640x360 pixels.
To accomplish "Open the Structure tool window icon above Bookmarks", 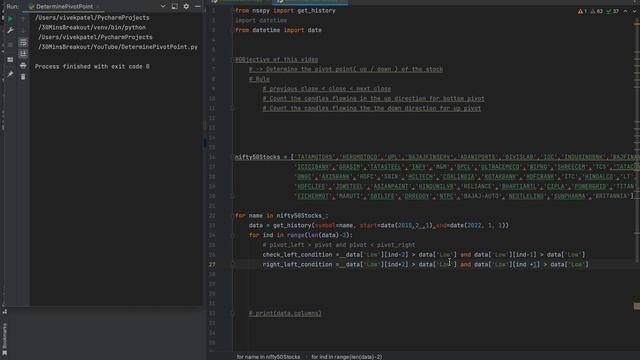I will (x=4, y=311).
